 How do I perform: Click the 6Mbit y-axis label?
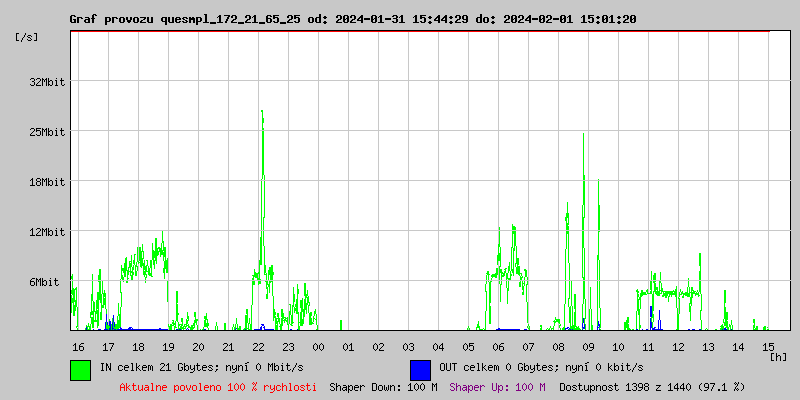click(x=44, y=282)
